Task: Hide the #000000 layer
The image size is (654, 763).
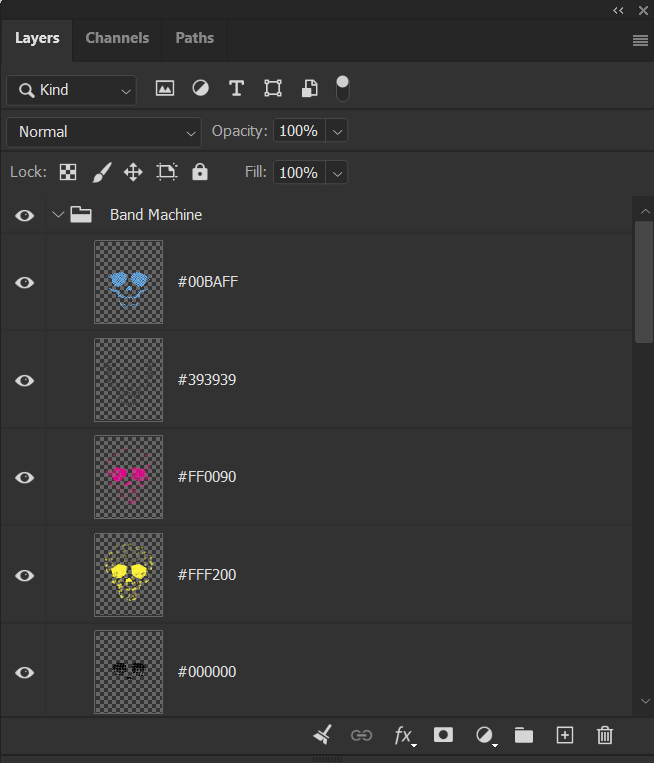Action: point(24,672)
